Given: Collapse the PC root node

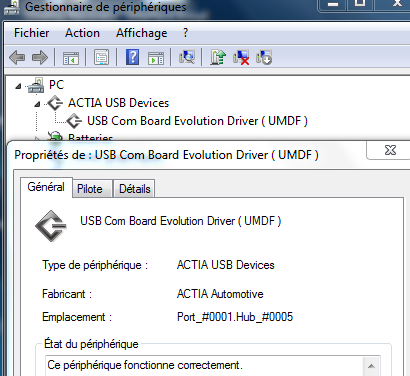Looking at the screenshot, I should coord(18,86).
